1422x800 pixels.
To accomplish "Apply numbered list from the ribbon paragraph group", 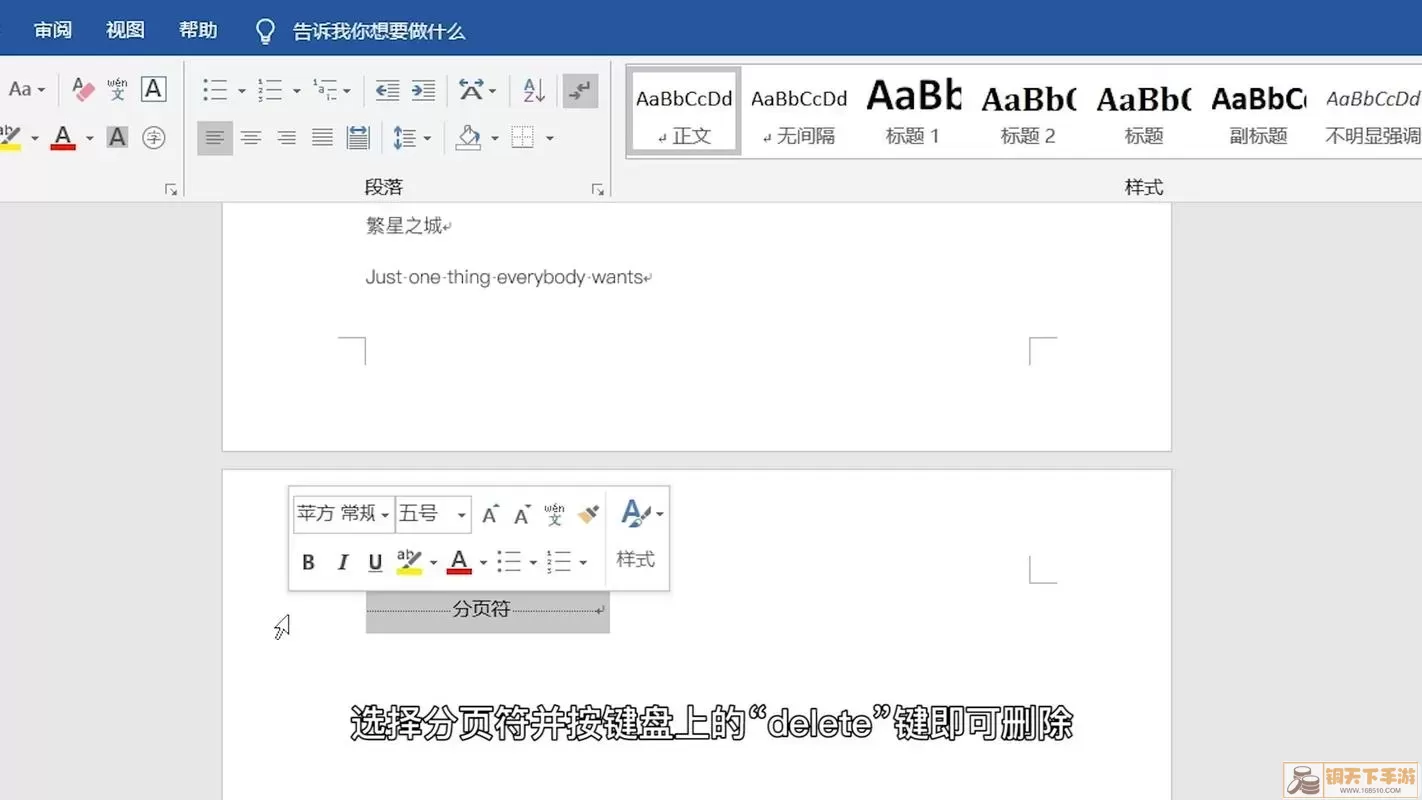I will (270, 90).
